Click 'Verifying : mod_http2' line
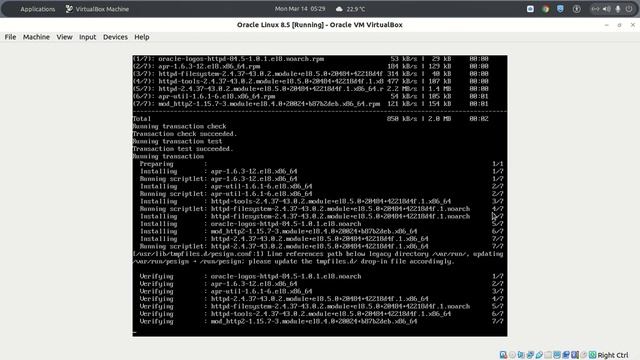The height and width of the screenshot is (360, 640). coord(321,322)
